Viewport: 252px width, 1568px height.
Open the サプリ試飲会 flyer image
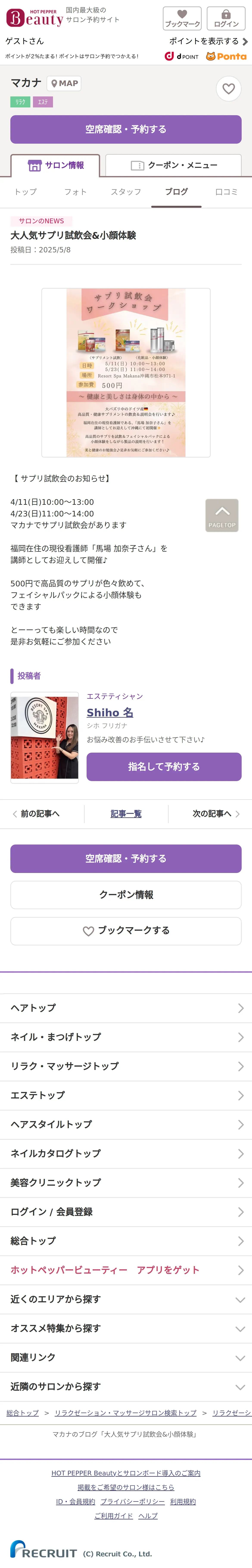click(126, 373)
